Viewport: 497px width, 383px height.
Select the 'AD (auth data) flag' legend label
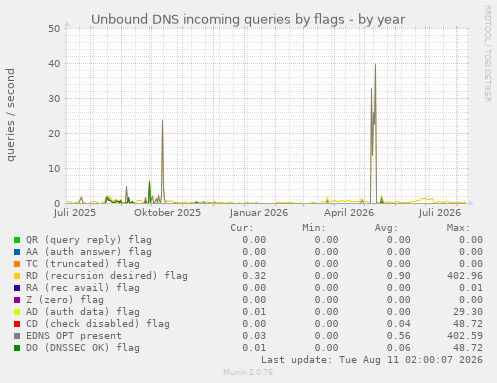[83, 312]
